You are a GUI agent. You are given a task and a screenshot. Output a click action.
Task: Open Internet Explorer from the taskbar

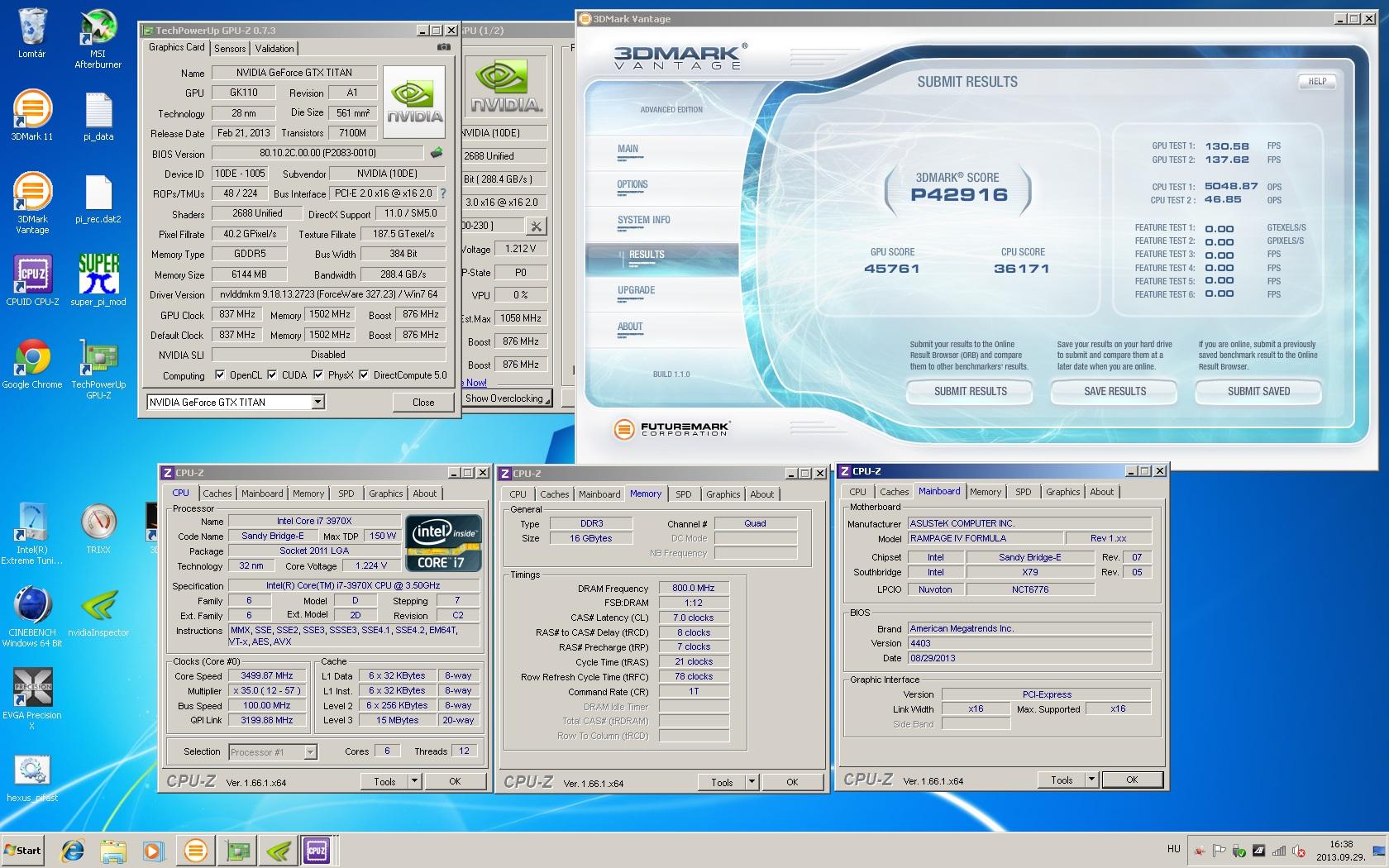(72, 850)
